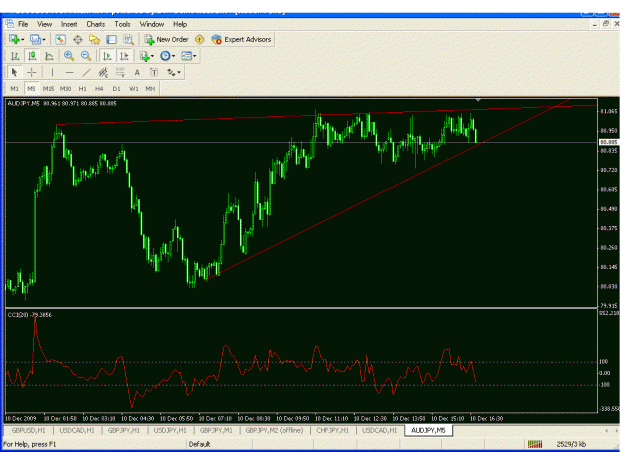Toggle chart auto scroll

tap(107, 56)
